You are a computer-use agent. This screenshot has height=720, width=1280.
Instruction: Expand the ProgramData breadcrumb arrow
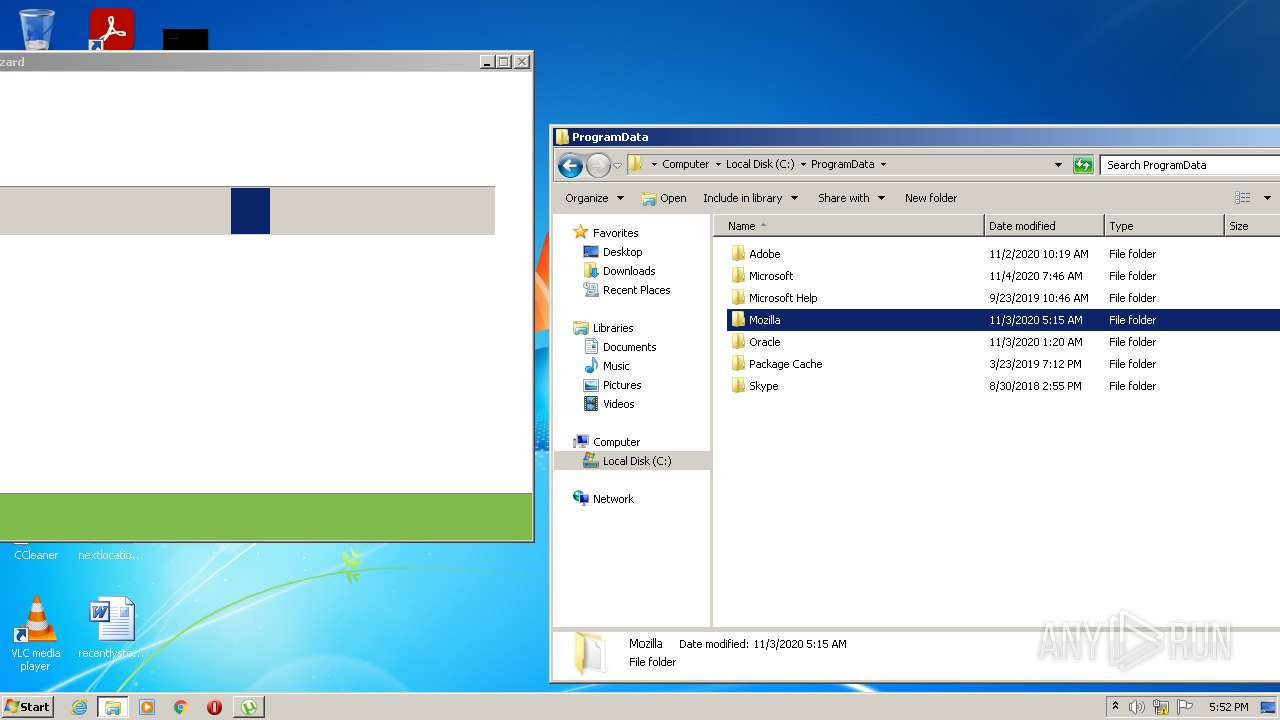(883, 165)
